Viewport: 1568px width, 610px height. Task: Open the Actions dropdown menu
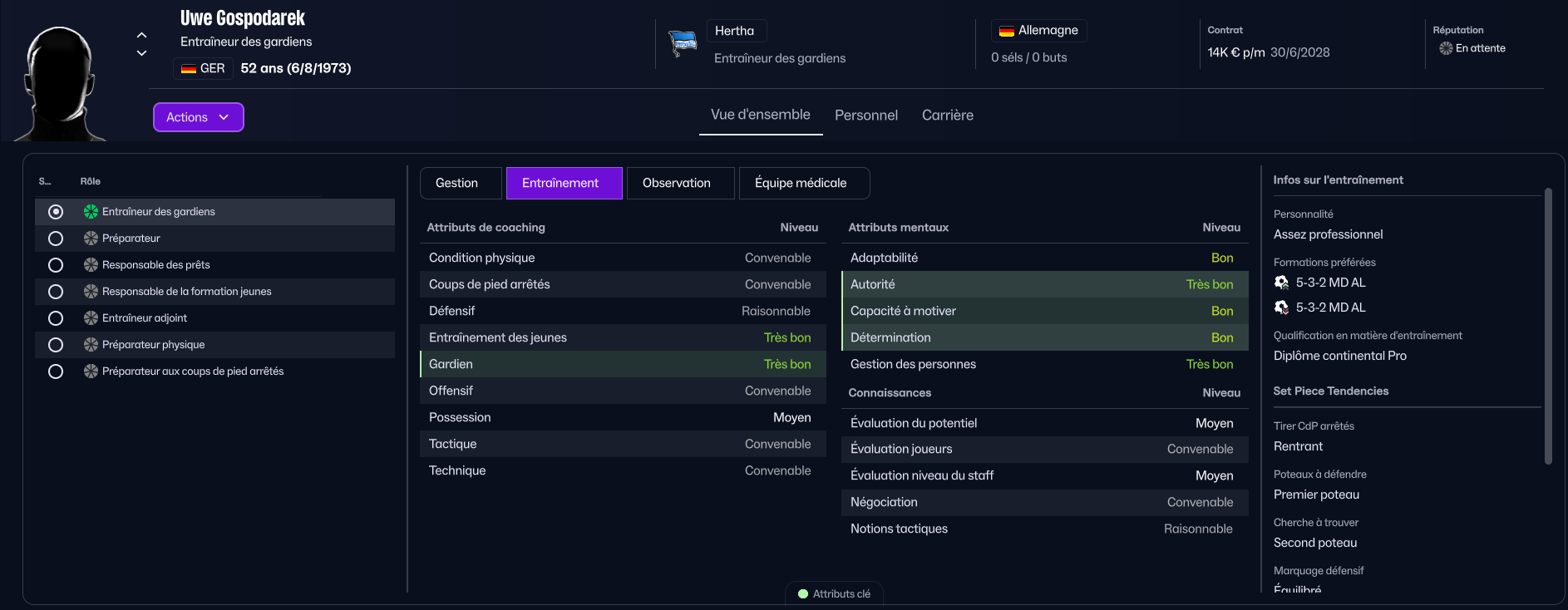point(198,117)
